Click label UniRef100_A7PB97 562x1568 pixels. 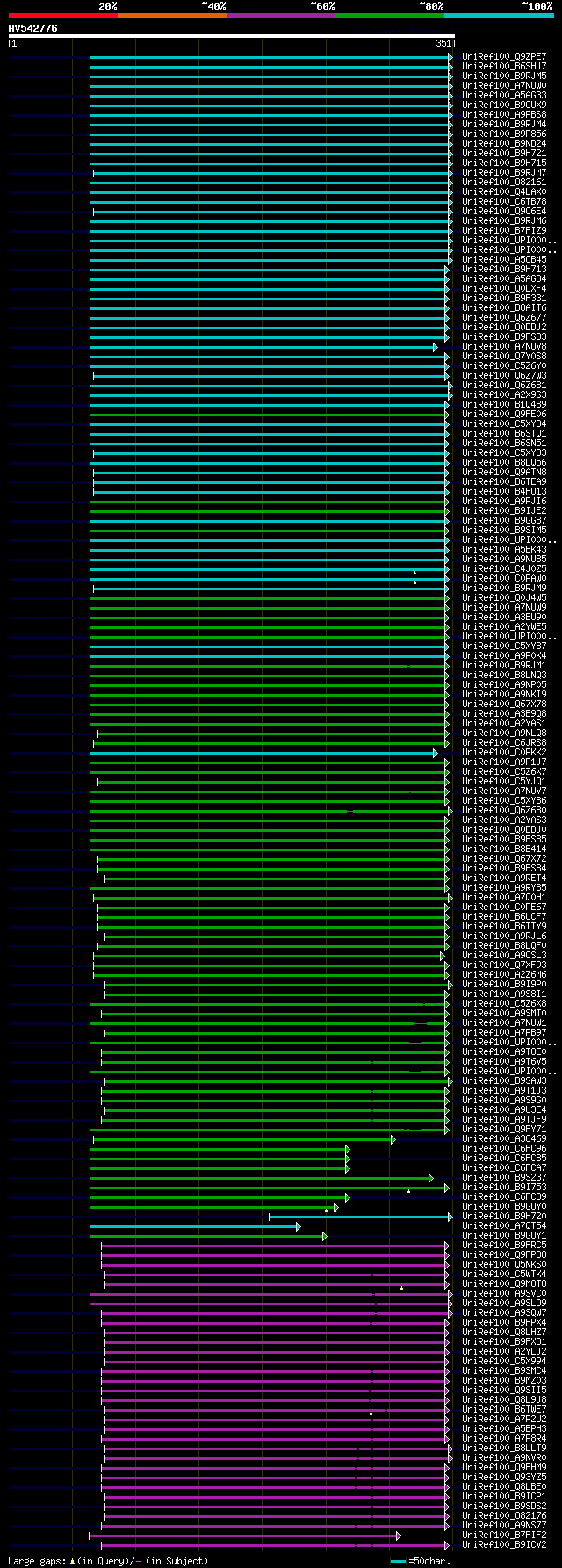[504, 1032]
